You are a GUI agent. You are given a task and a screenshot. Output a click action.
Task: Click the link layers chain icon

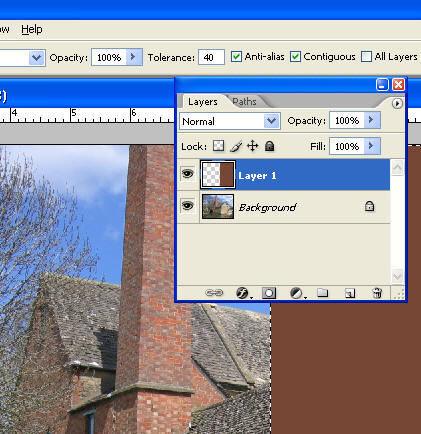(x=214, y=293)
